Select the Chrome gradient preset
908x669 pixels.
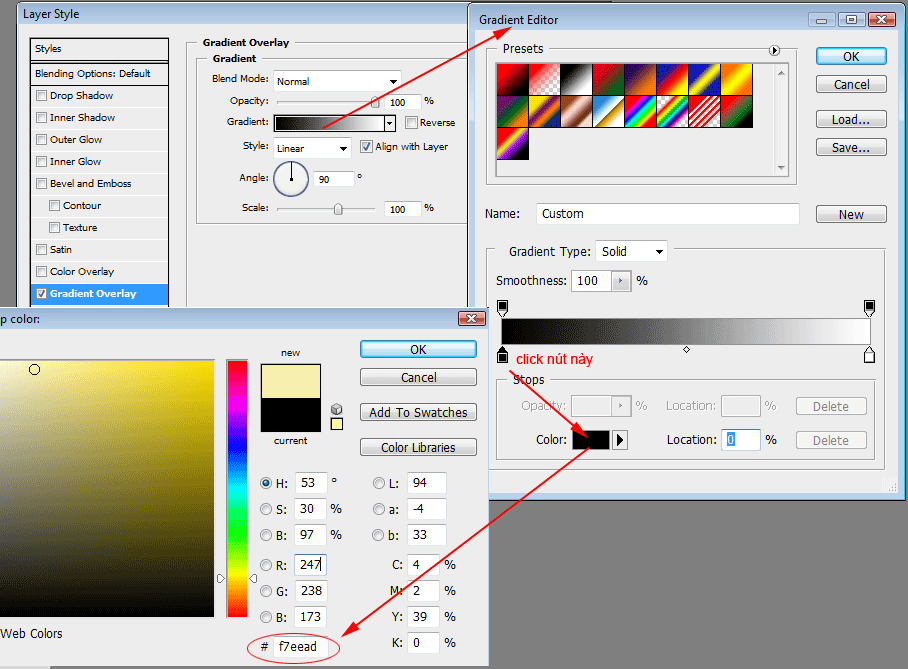click(608, 111)
